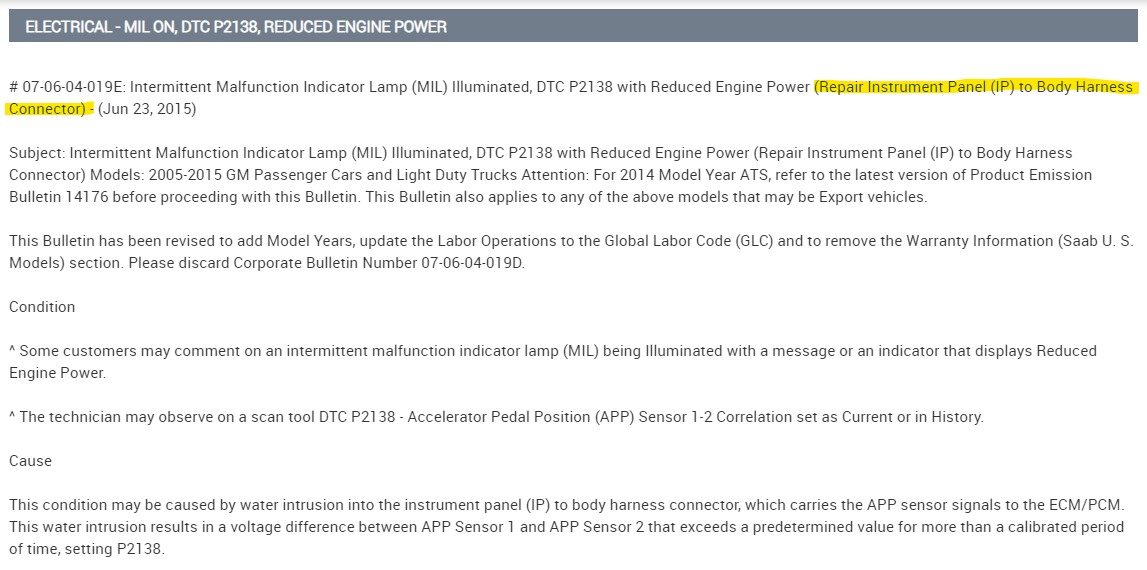Click the "setting P2138" text at the end
Screen dimensions: 1147x570
[117, 549]
